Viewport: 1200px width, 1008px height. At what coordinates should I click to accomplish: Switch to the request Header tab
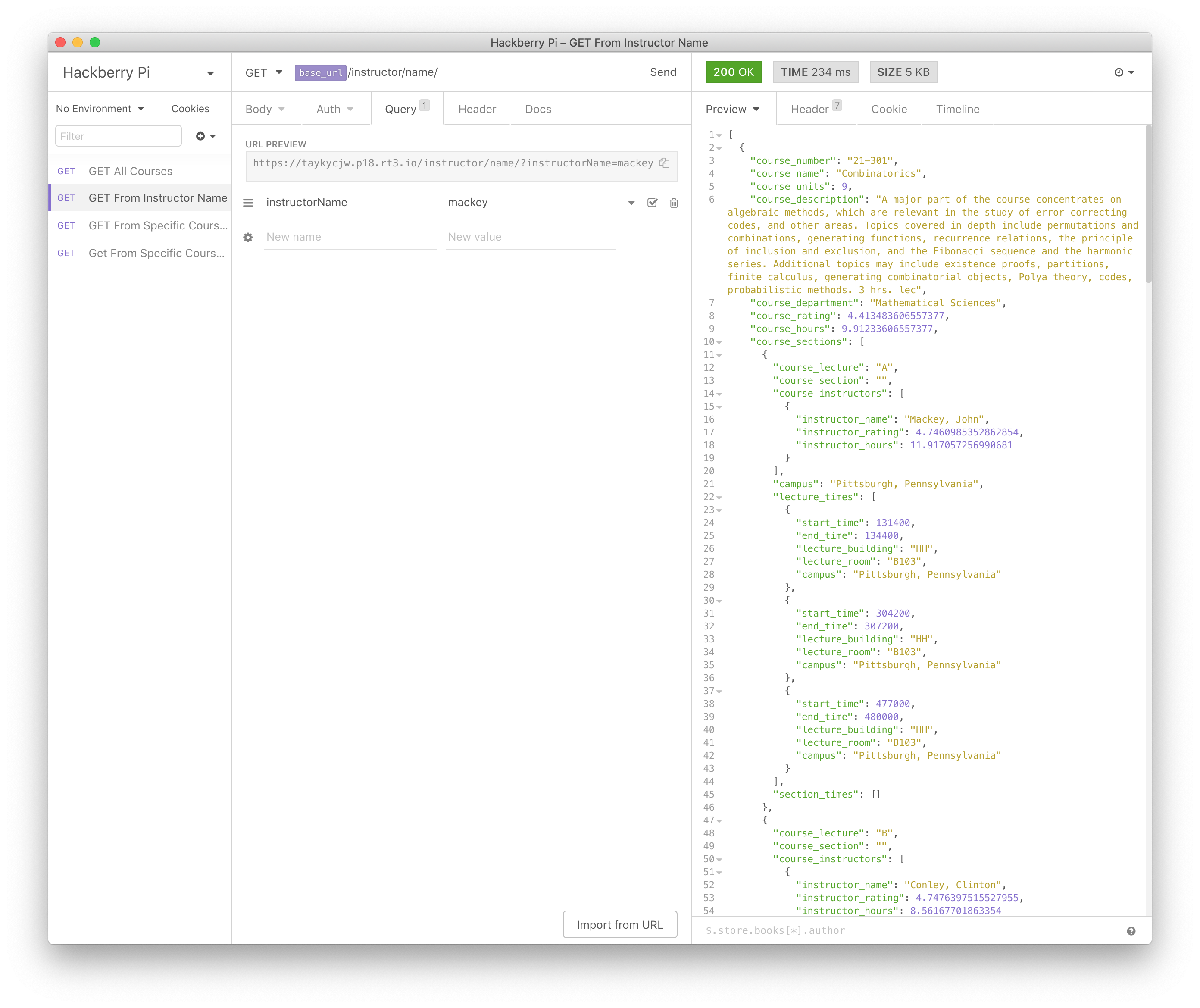pyautogui.click(x=477, y=109)
